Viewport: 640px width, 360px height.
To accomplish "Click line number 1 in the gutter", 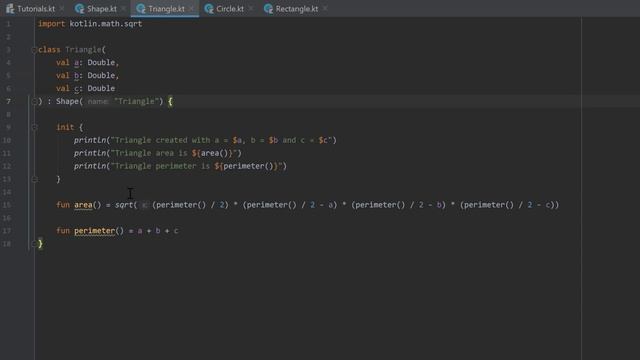I will (8, 24).
